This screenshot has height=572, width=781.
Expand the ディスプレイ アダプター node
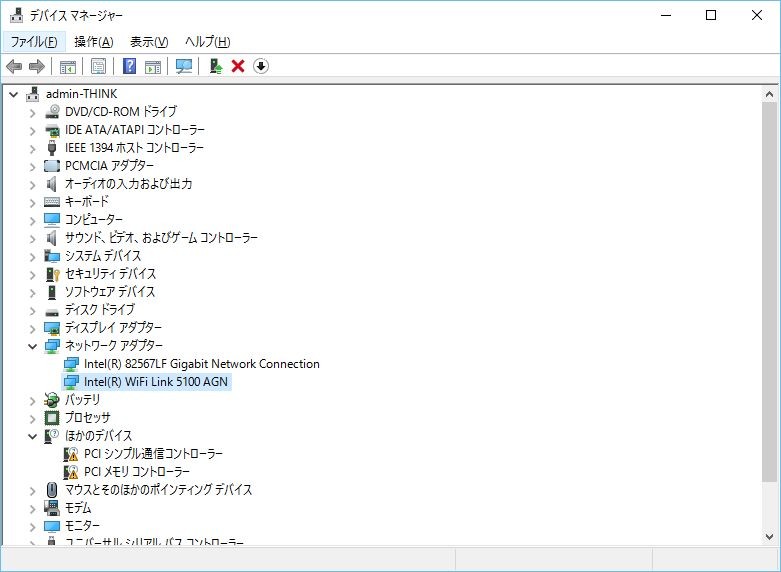(x=33, y=328)
